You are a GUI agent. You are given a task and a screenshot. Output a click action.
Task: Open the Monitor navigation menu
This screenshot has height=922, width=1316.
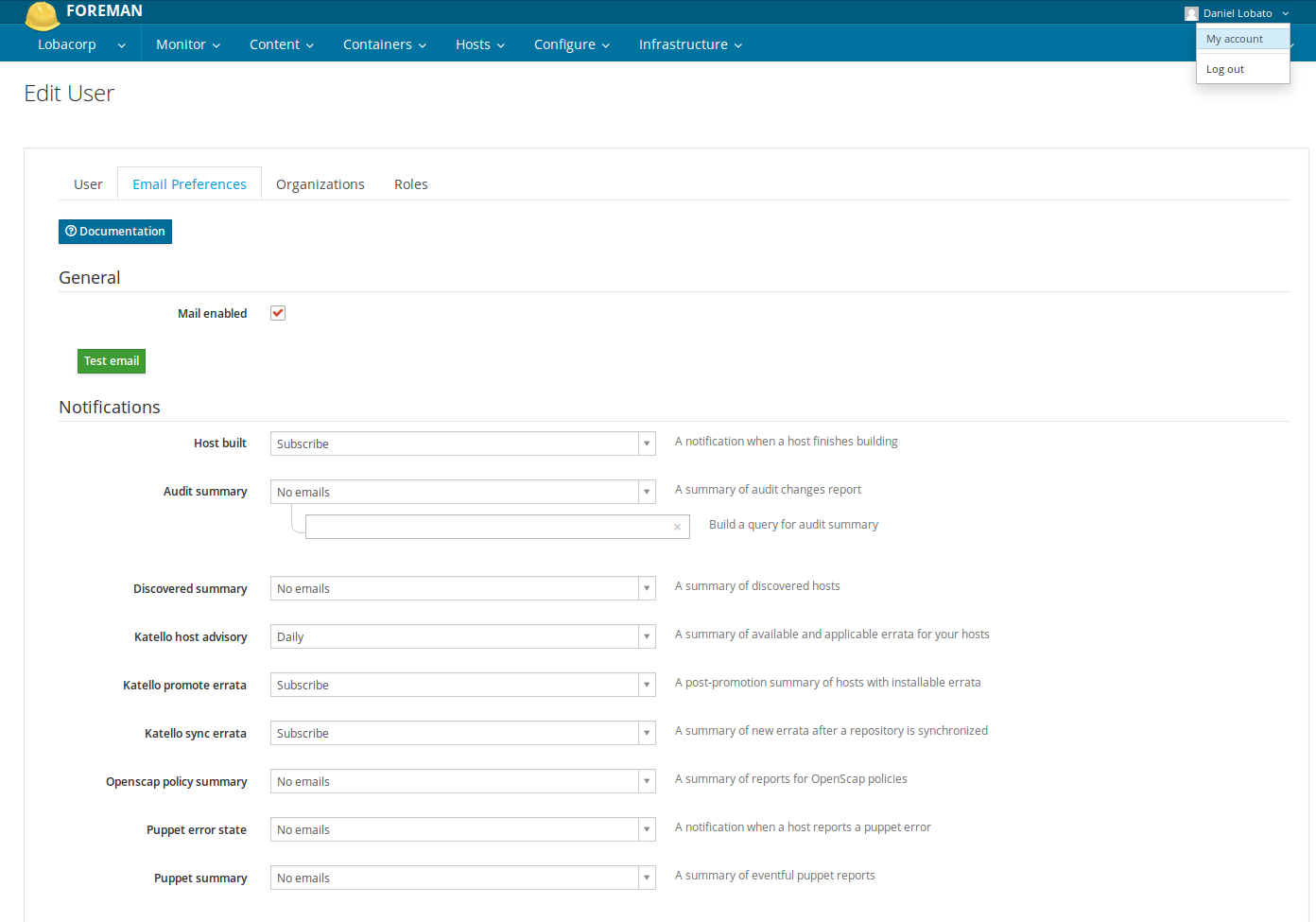187,44
